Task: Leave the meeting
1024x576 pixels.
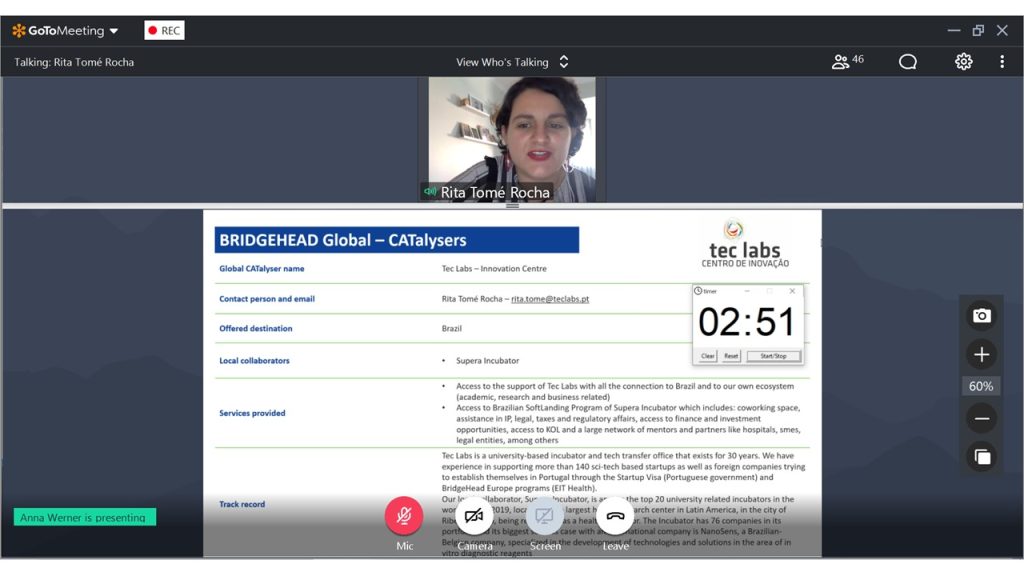Action: 615,516
